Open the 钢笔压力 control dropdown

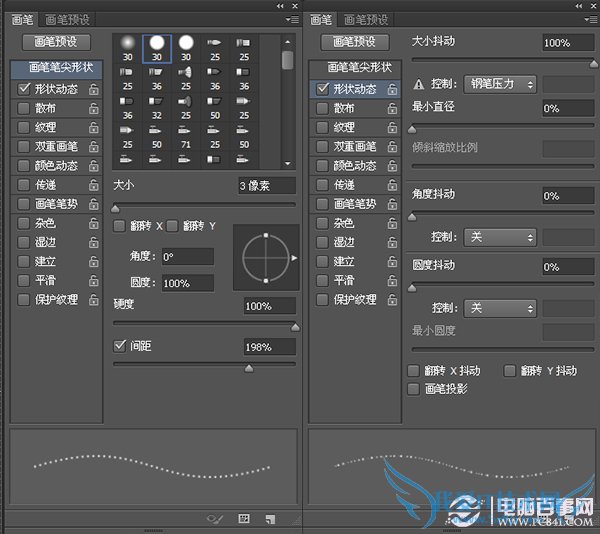[500, 84]
